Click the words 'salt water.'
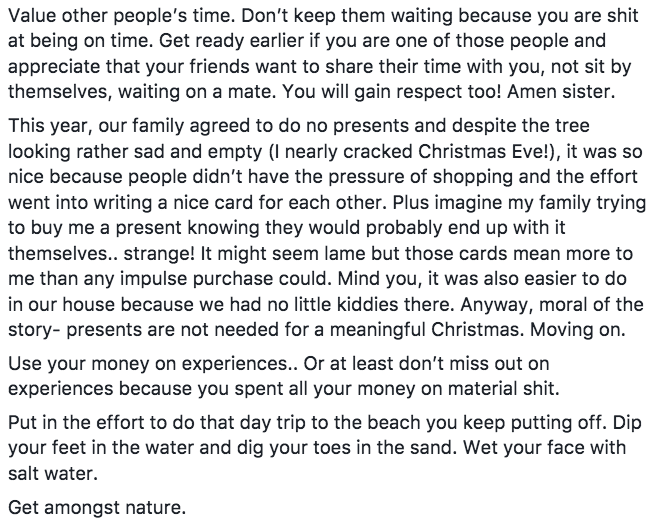 coord(53,474)
